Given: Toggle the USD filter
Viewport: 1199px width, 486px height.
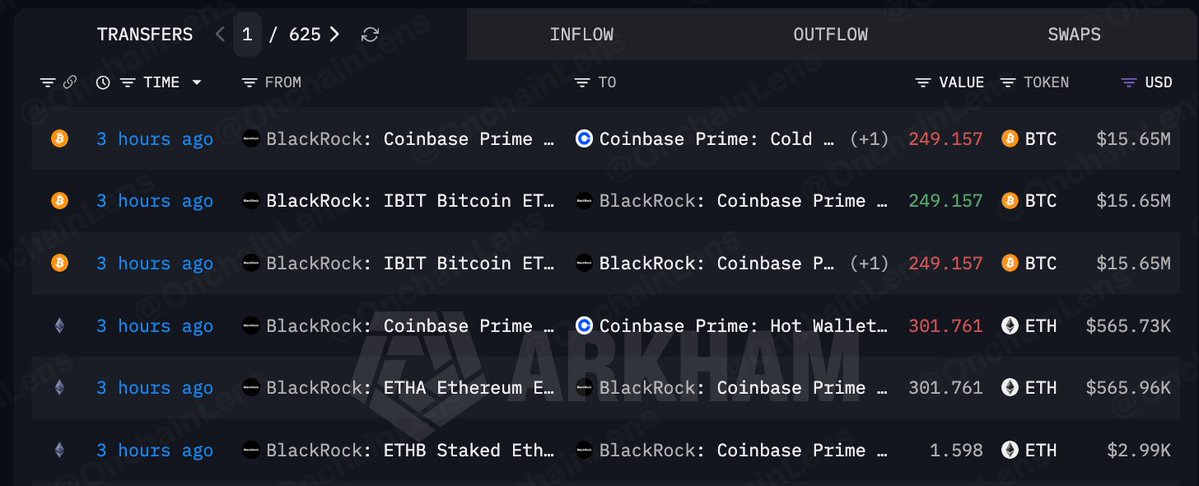Looking at the screenshot, I should 1129,83.
